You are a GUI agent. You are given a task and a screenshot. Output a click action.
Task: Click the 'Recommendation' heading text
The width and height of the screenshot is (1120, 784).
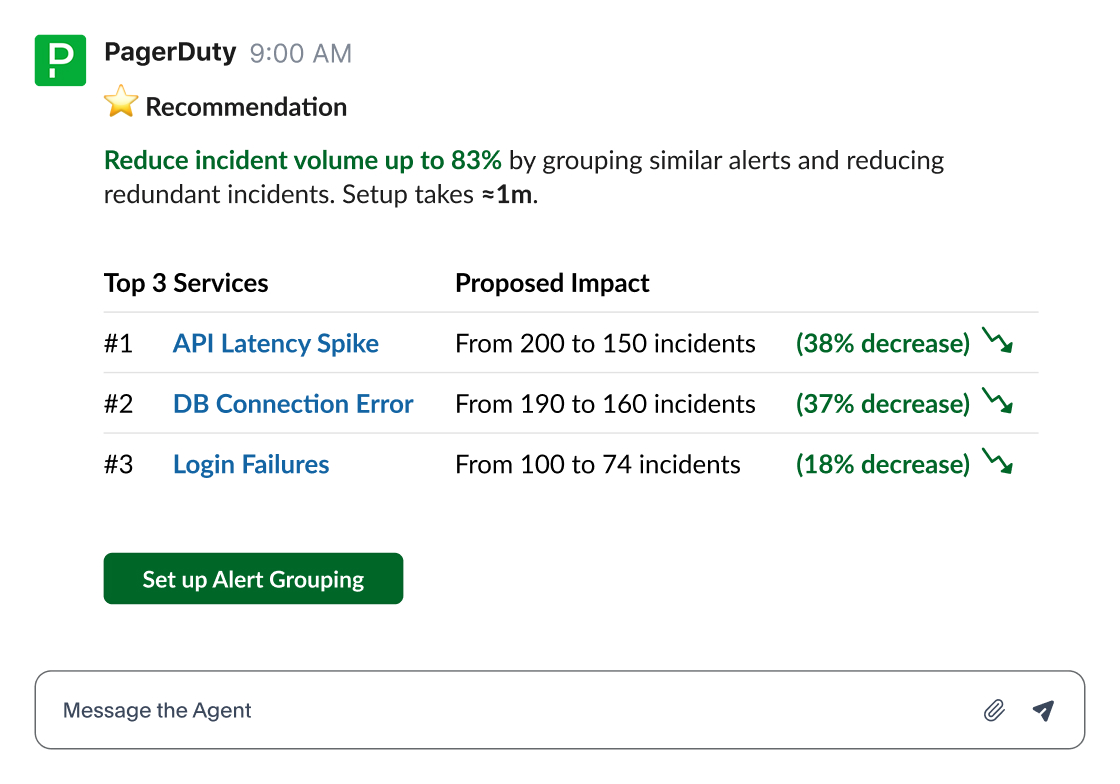pos(246,107)
